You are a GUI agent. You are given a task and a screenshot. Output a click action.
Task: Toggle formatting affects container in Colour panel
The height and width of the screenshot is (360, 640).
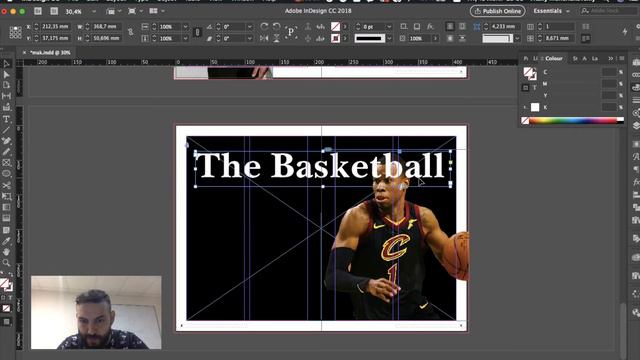coord(525,87)
